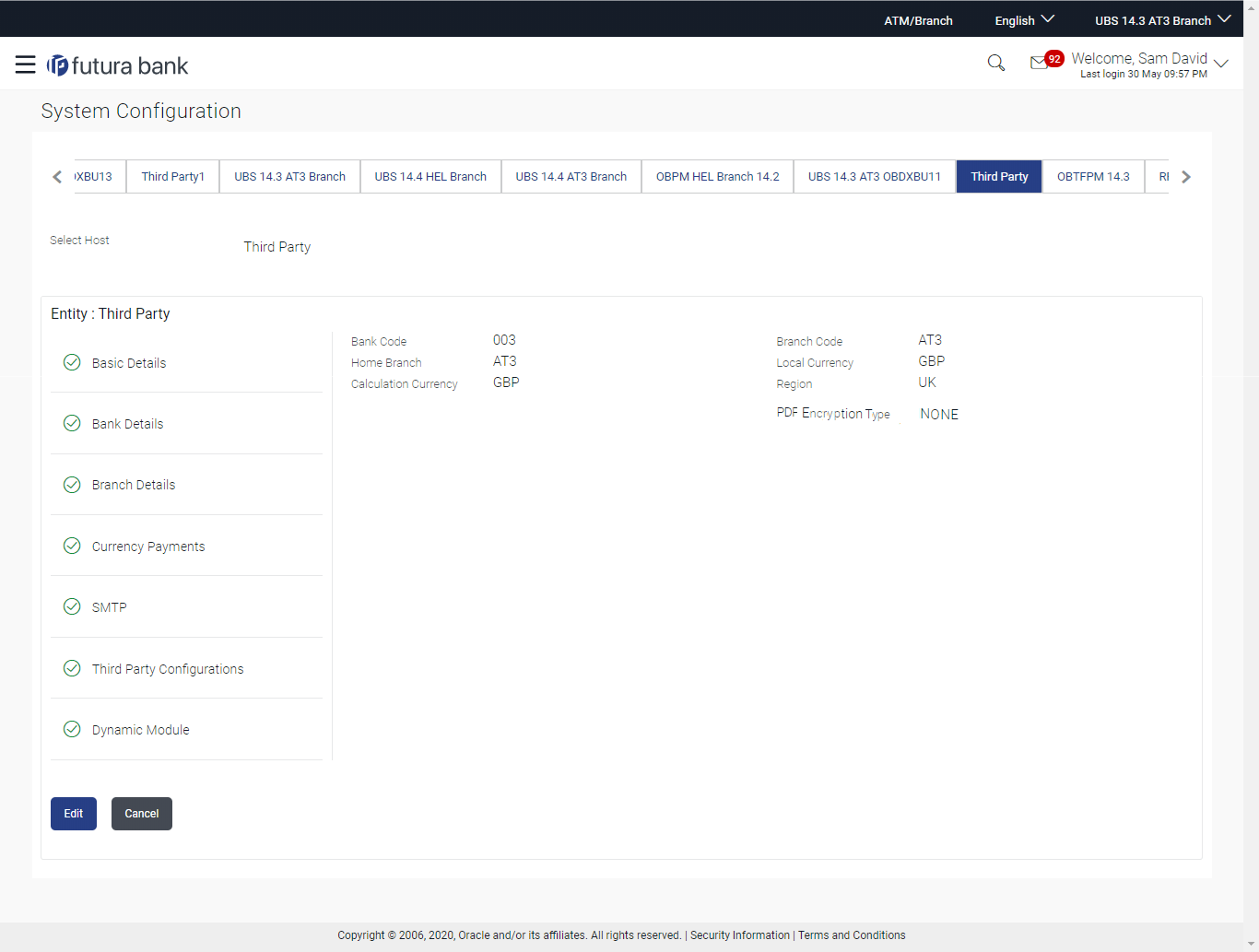Click the SMTP checkmark icon

pos(72,606)
